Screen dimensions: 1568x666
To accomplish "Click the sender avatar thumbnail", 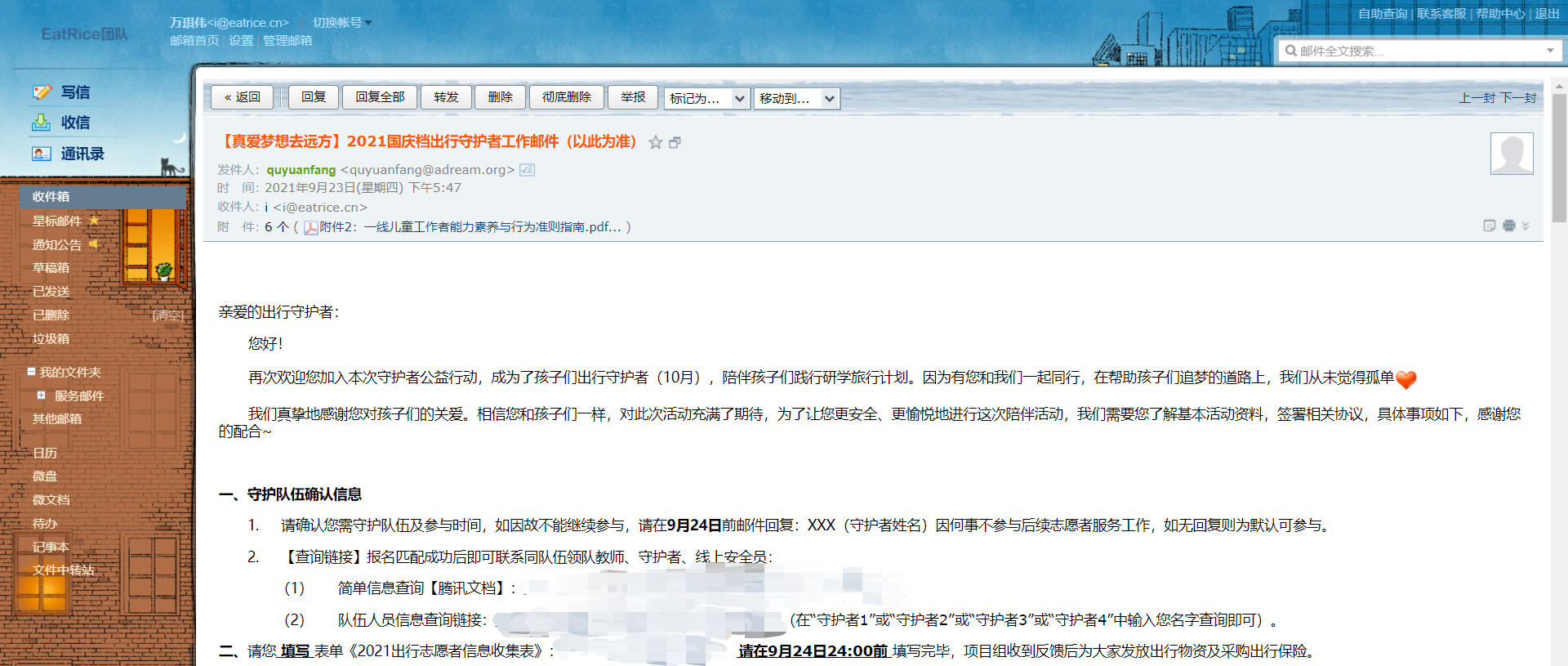I will (x=1512, y=154).
